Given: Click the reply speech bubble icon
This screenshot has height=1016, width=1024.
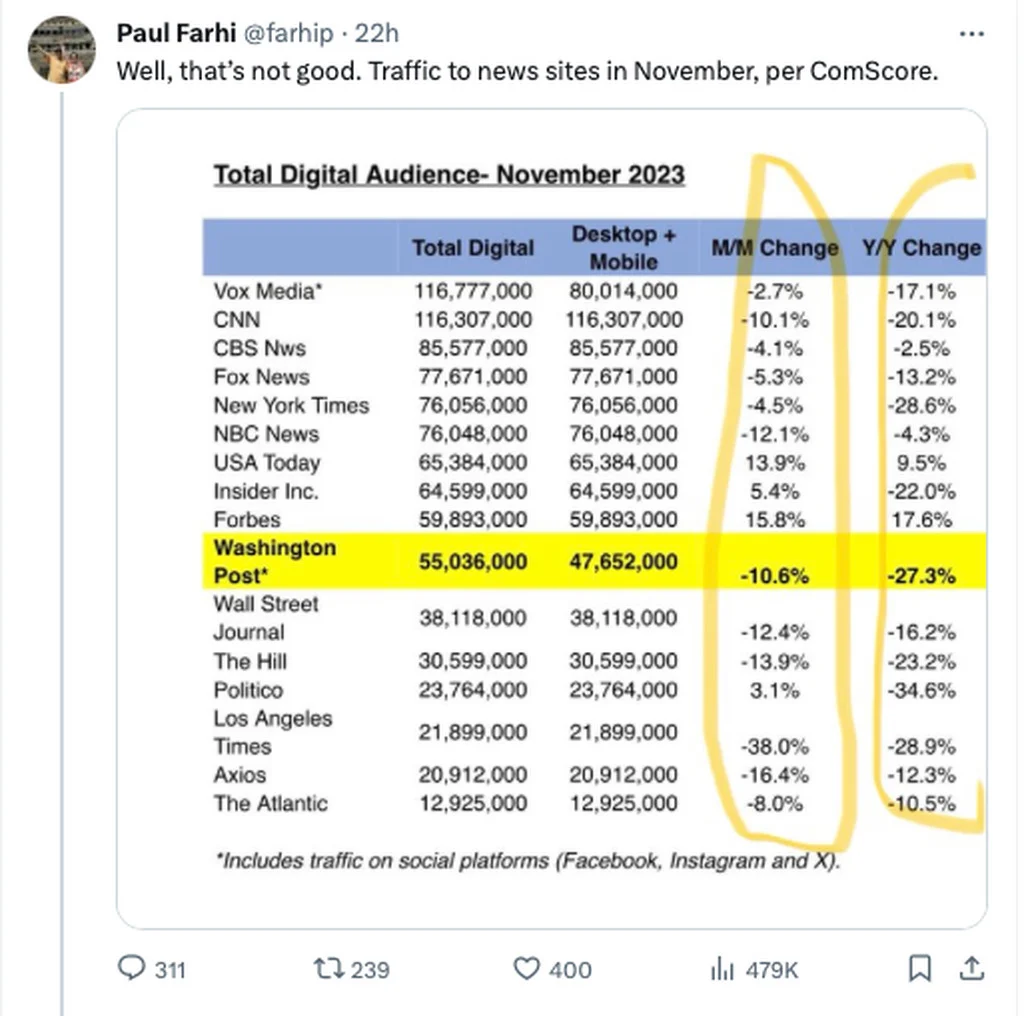Looking at the screenshot, I should click(x=132, y=968).
